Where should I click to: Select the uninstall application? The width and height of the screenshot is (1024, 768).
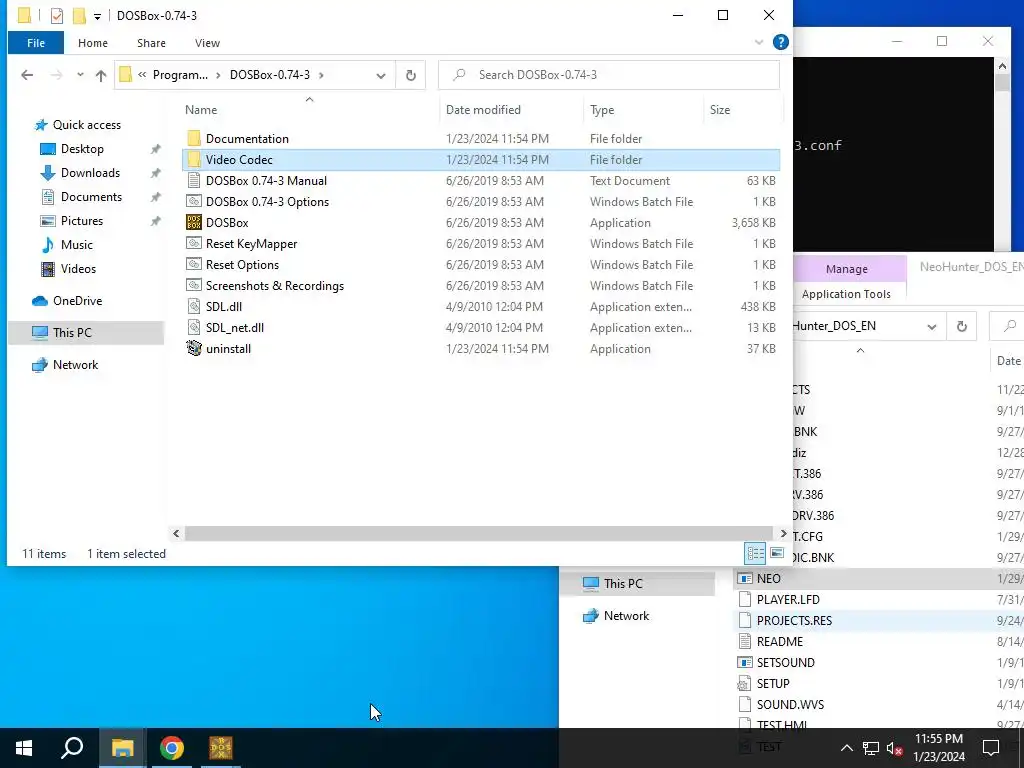tap(228, 349)
